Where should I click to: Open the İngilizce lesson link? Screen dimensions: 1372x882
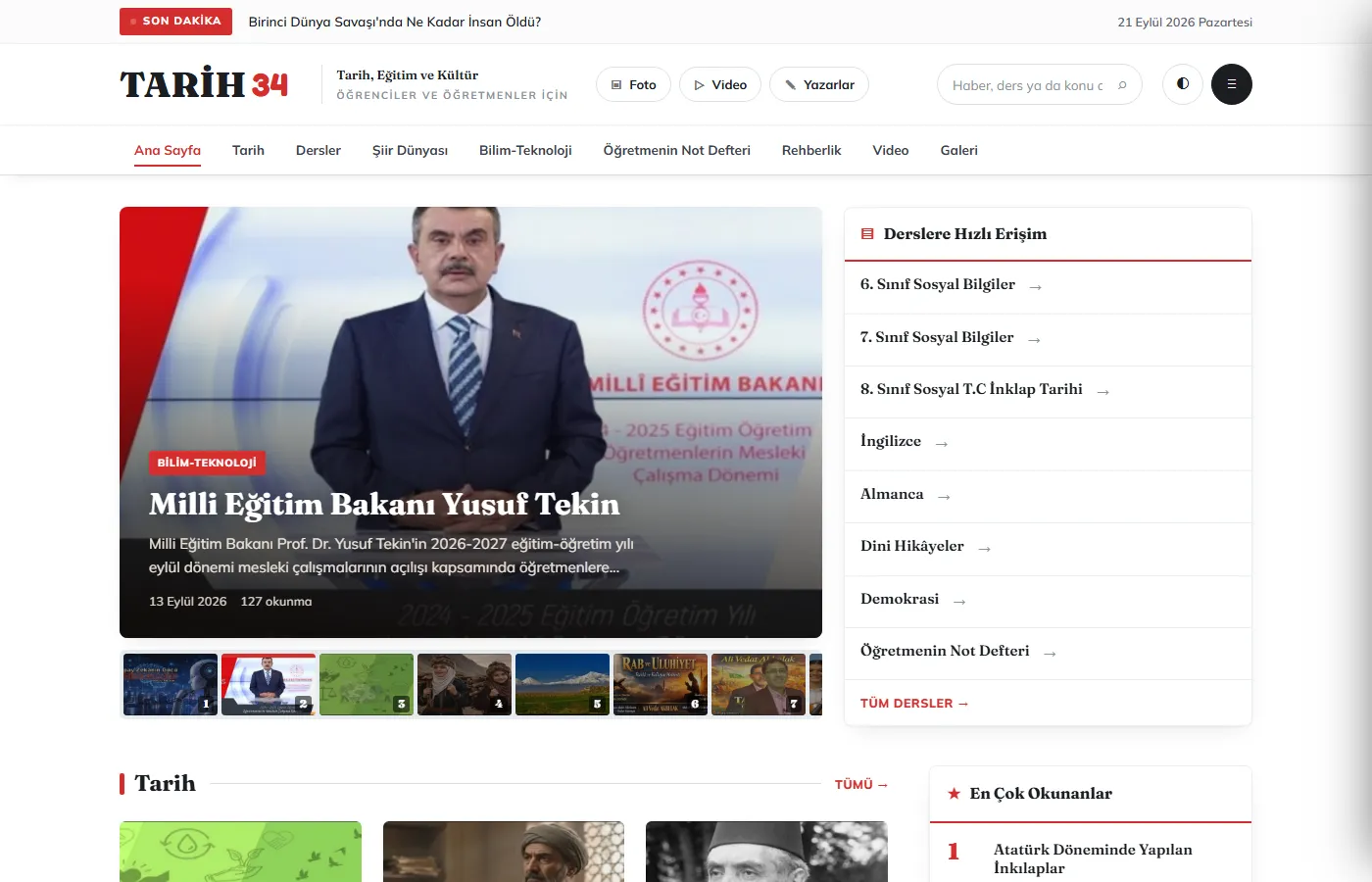1048,442
